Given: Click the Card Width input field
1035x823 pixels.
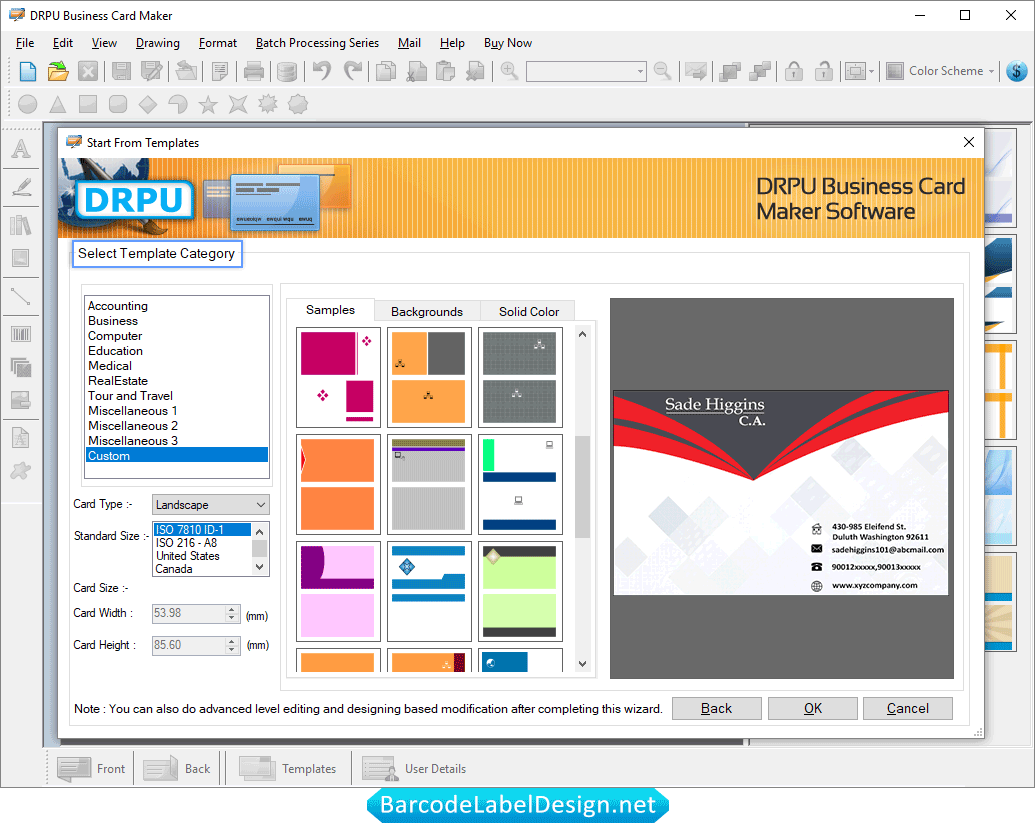Looking at the screenshot, I should pos(189,614).
